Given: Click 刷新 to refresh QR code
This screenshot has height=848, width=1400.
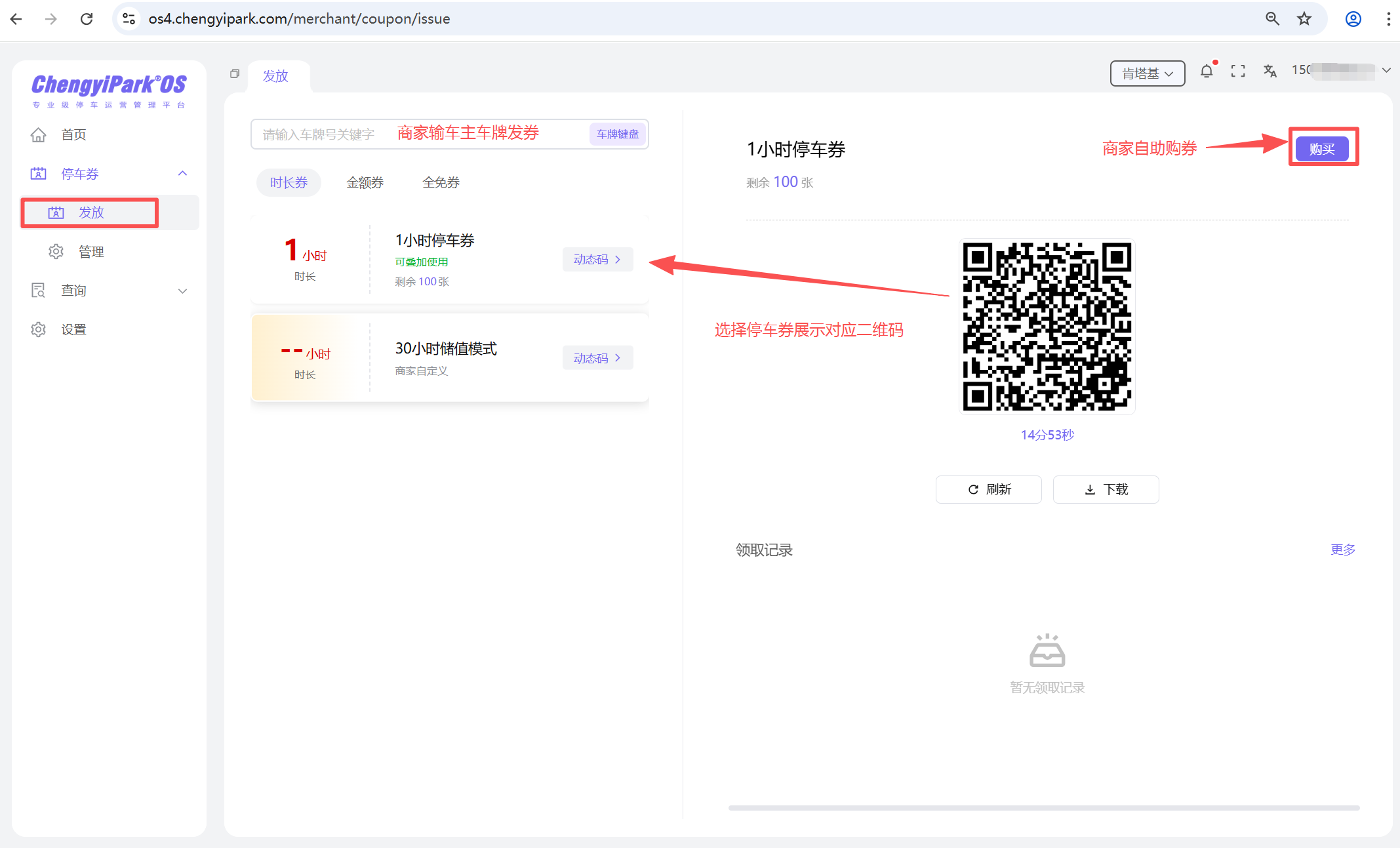Looking at the screenshot, I should 988,489.
